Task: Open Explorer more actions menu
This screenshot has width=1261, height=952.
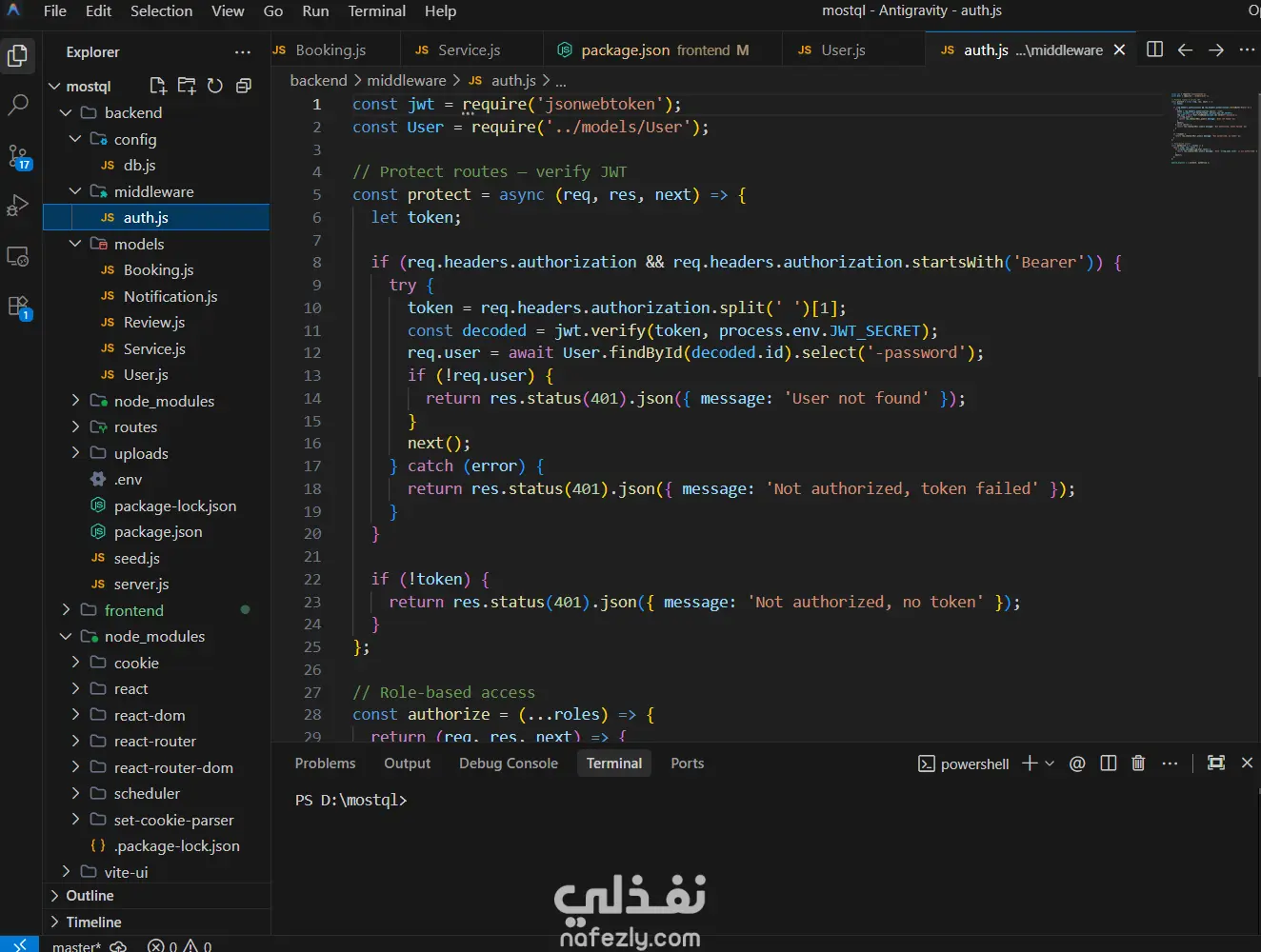Action: (x=243, y=52)
